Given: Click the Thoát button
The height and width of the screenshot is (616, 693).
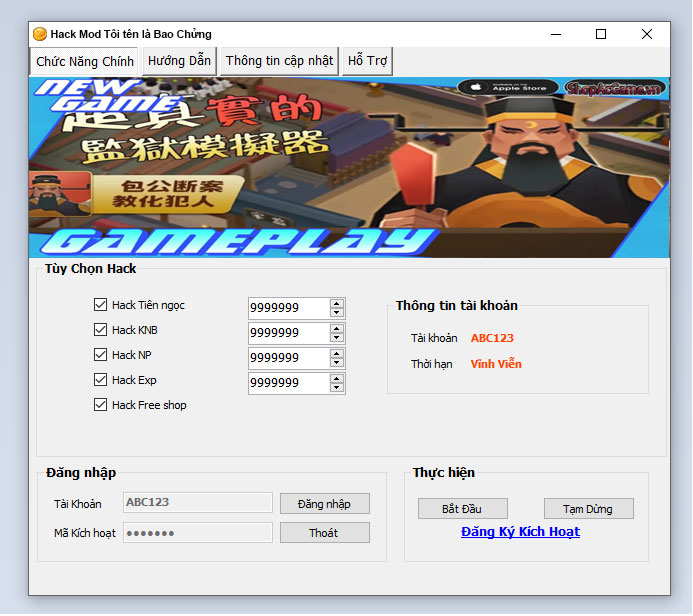Looking at the screenshot, I should point(324,533).
